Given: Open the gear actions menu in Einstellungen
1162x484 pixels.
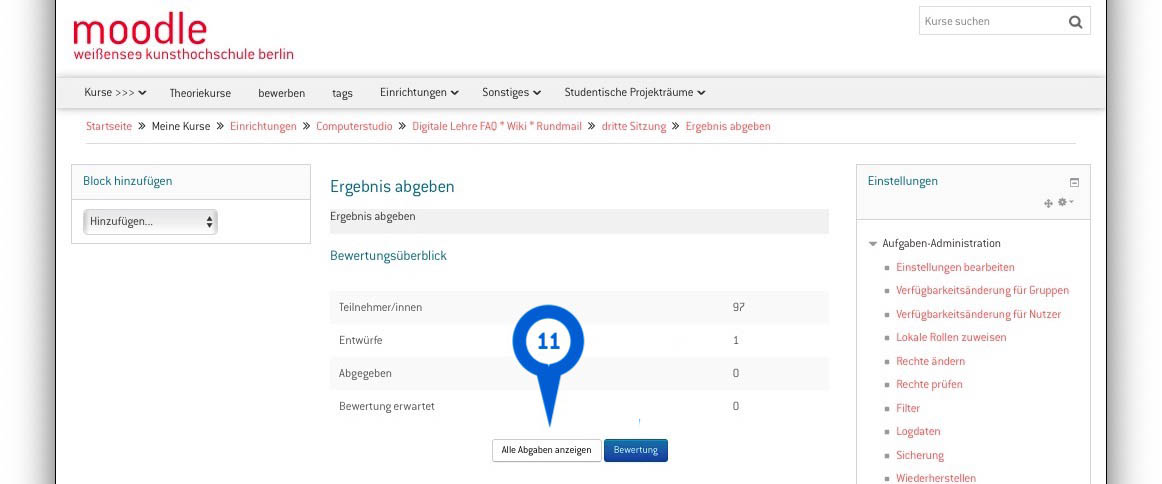Looking at the screenshot, I should point(1065,202).
